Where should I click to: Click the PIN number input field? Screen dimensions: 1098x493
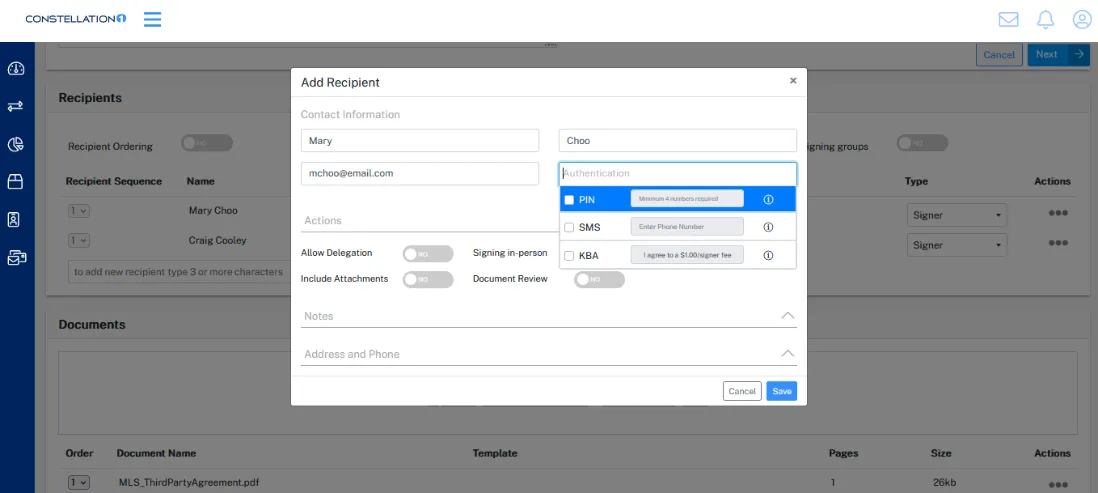coord(687,199)
